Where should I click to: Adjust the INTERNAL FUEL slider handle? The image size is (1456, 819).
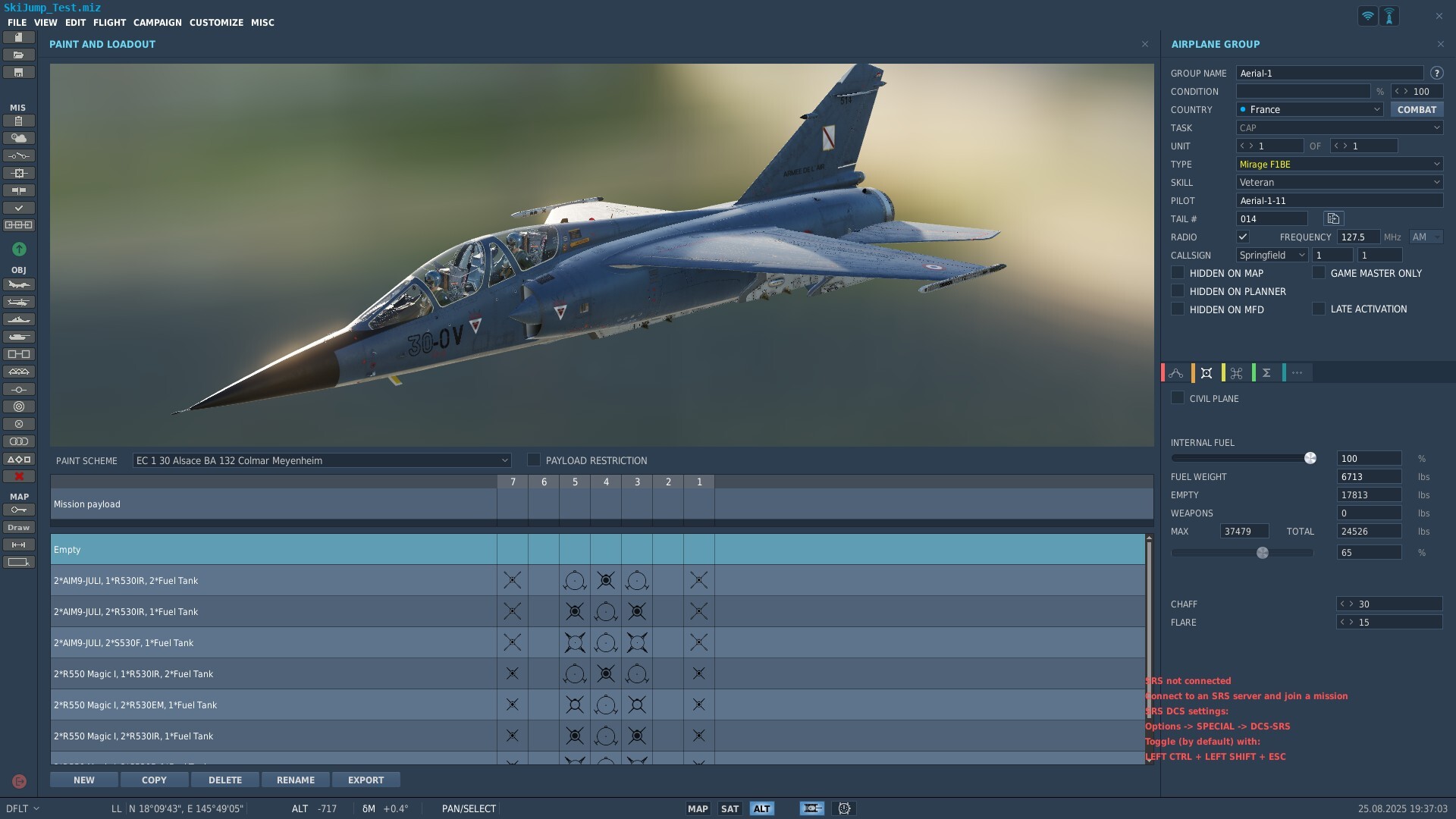point(1310,458)
